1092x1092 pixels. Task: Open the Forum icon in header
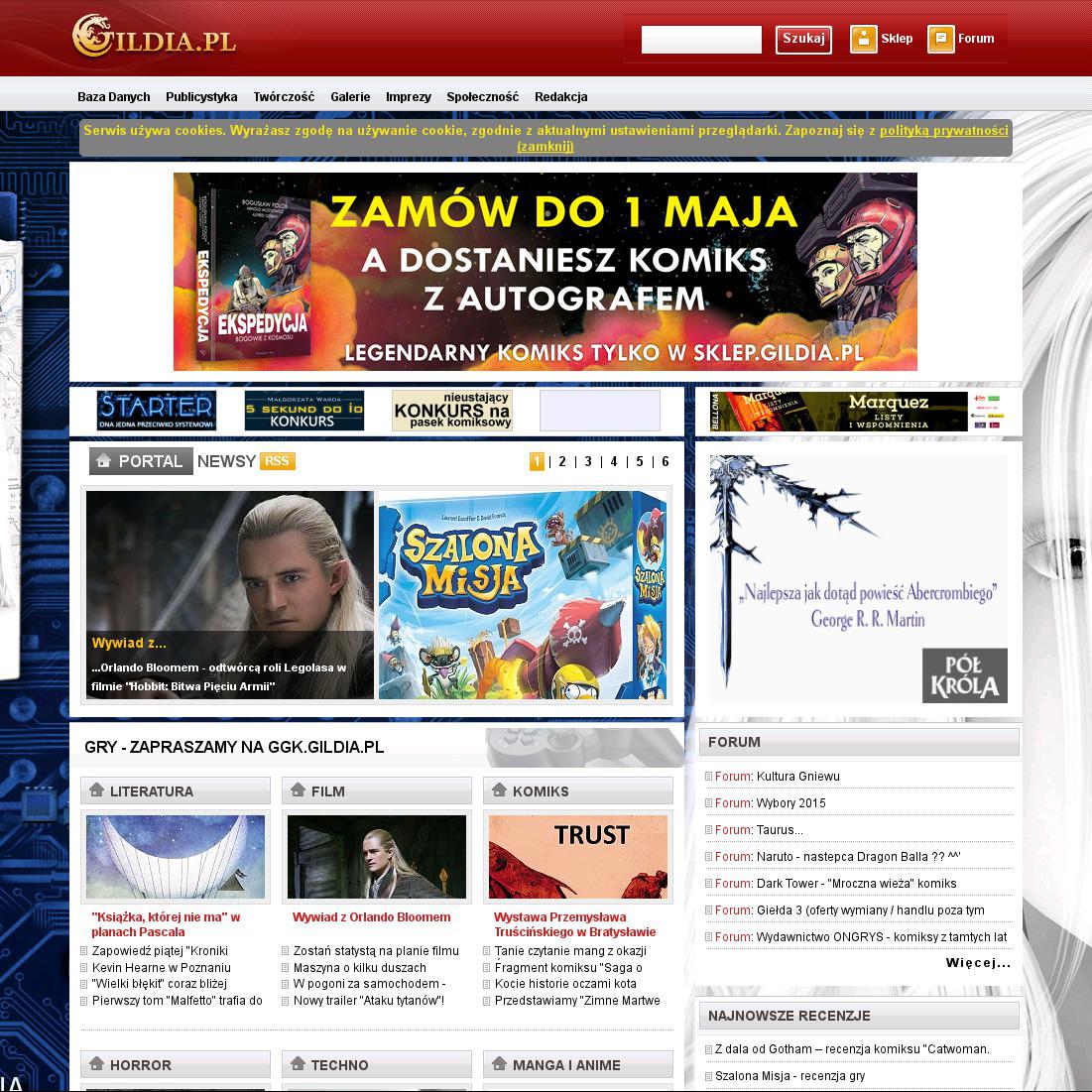[941, 39]
